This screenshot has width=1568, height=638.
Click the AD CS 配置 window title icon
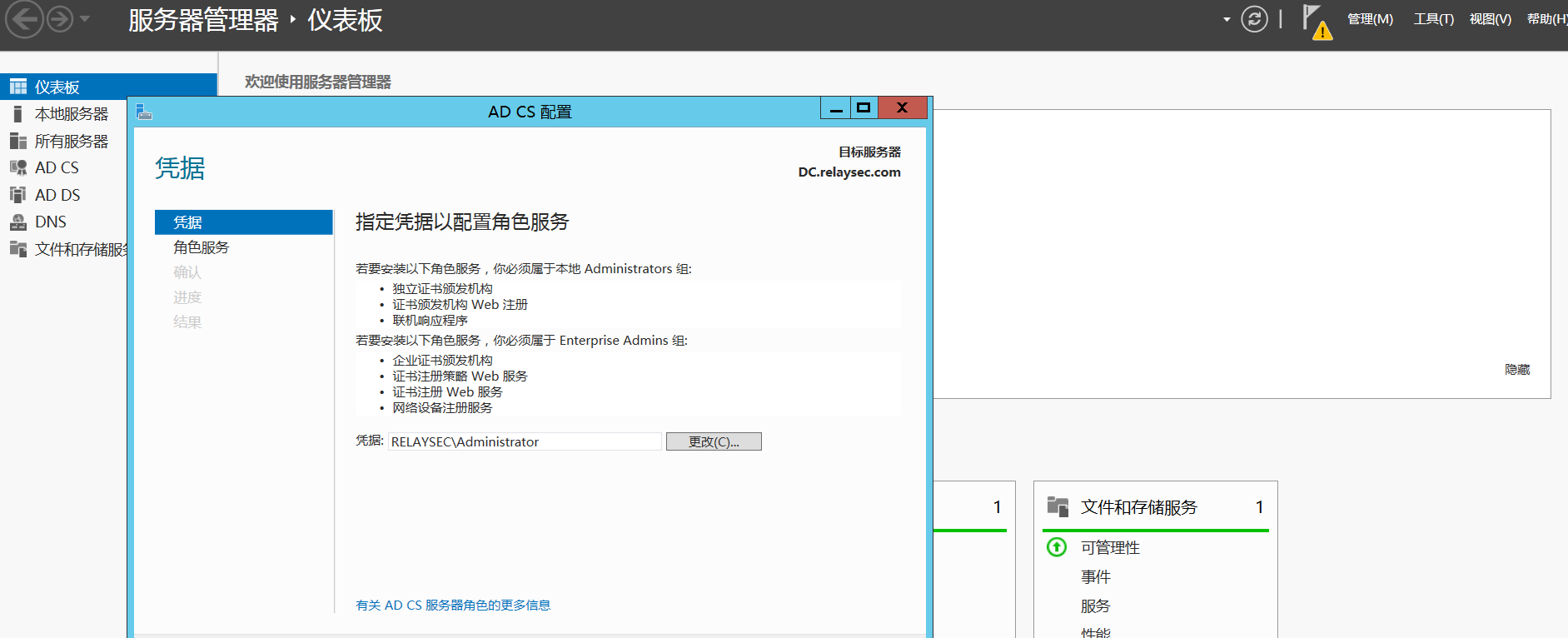pos(145,112)
